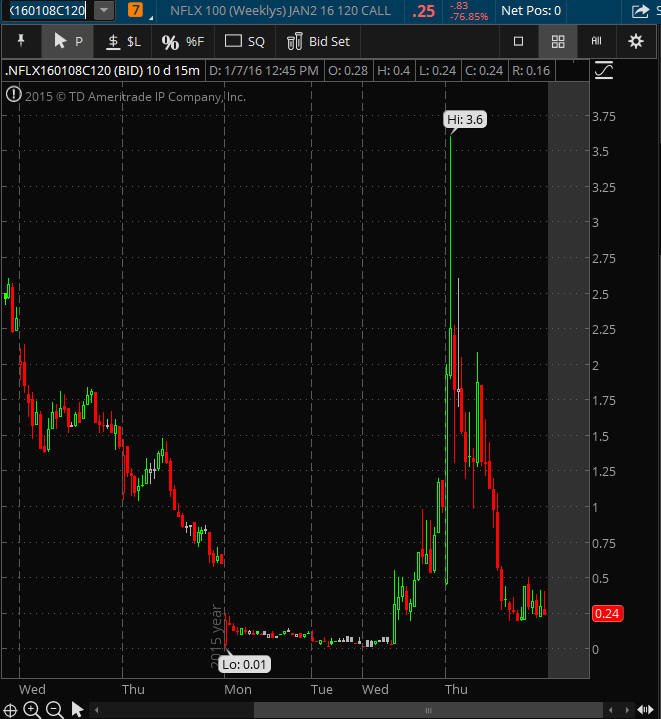Image resolution: width=661 pixels, height=719 pixels.
Task: Switch to single chart layout square
Action: (518, 41)
